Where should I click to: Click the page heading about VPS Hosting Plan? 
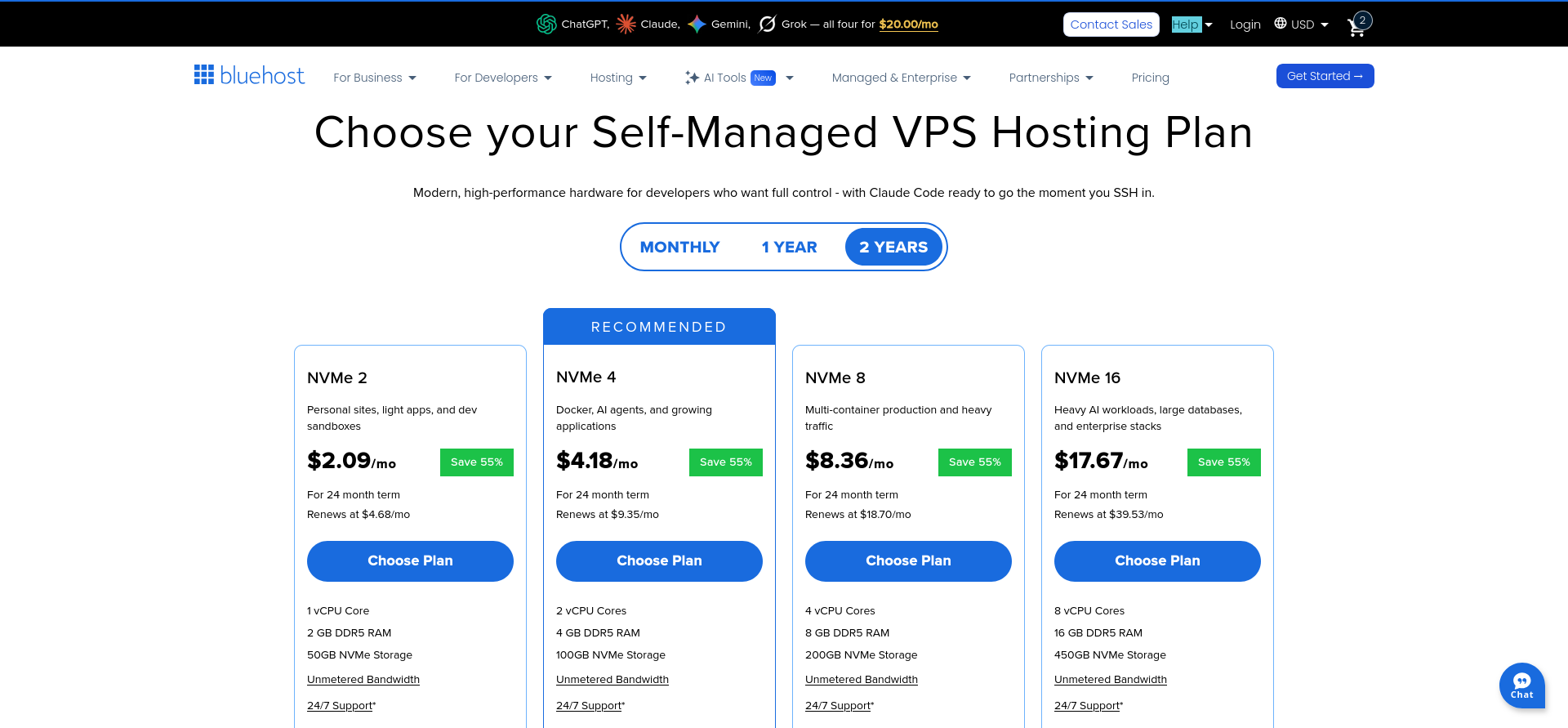coord(784,132)
